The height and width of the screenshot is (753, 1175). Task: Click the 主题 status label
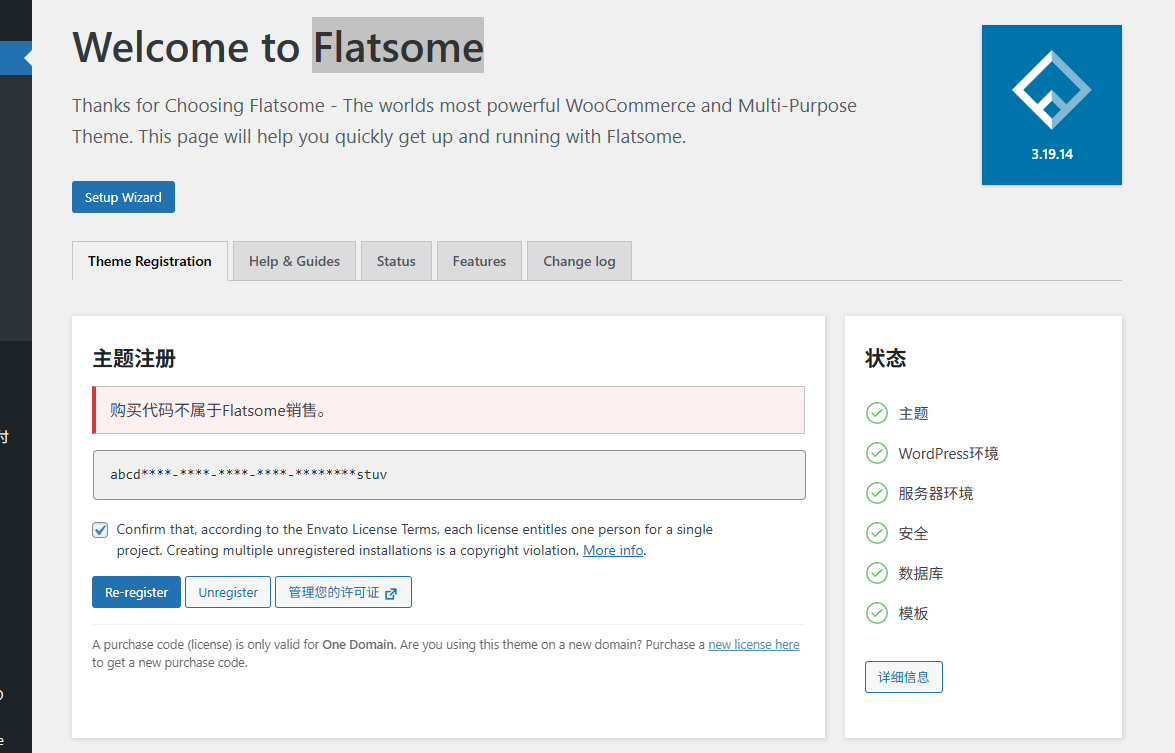click(x=913, y=414)
